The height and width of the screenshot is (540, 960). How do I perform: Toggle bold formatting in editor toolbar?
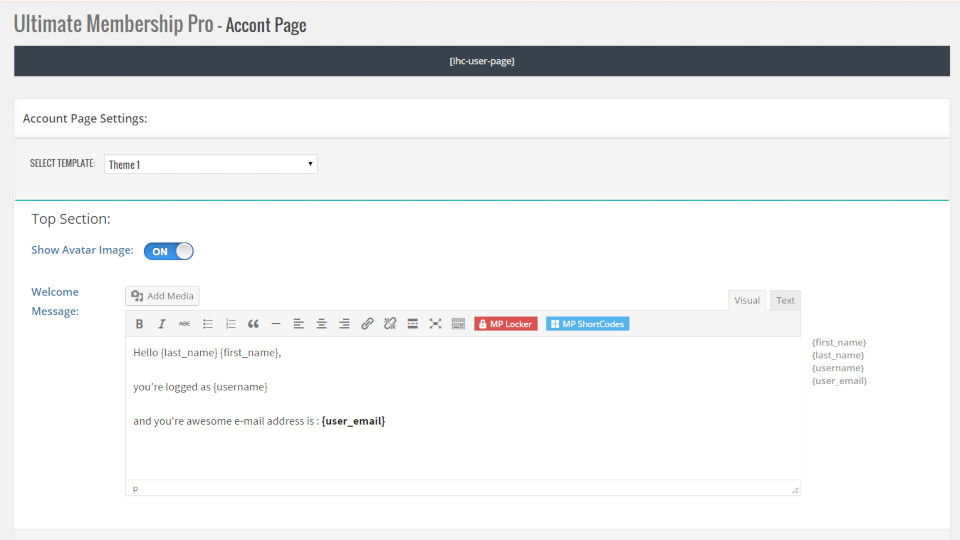[x=139, y=324]
